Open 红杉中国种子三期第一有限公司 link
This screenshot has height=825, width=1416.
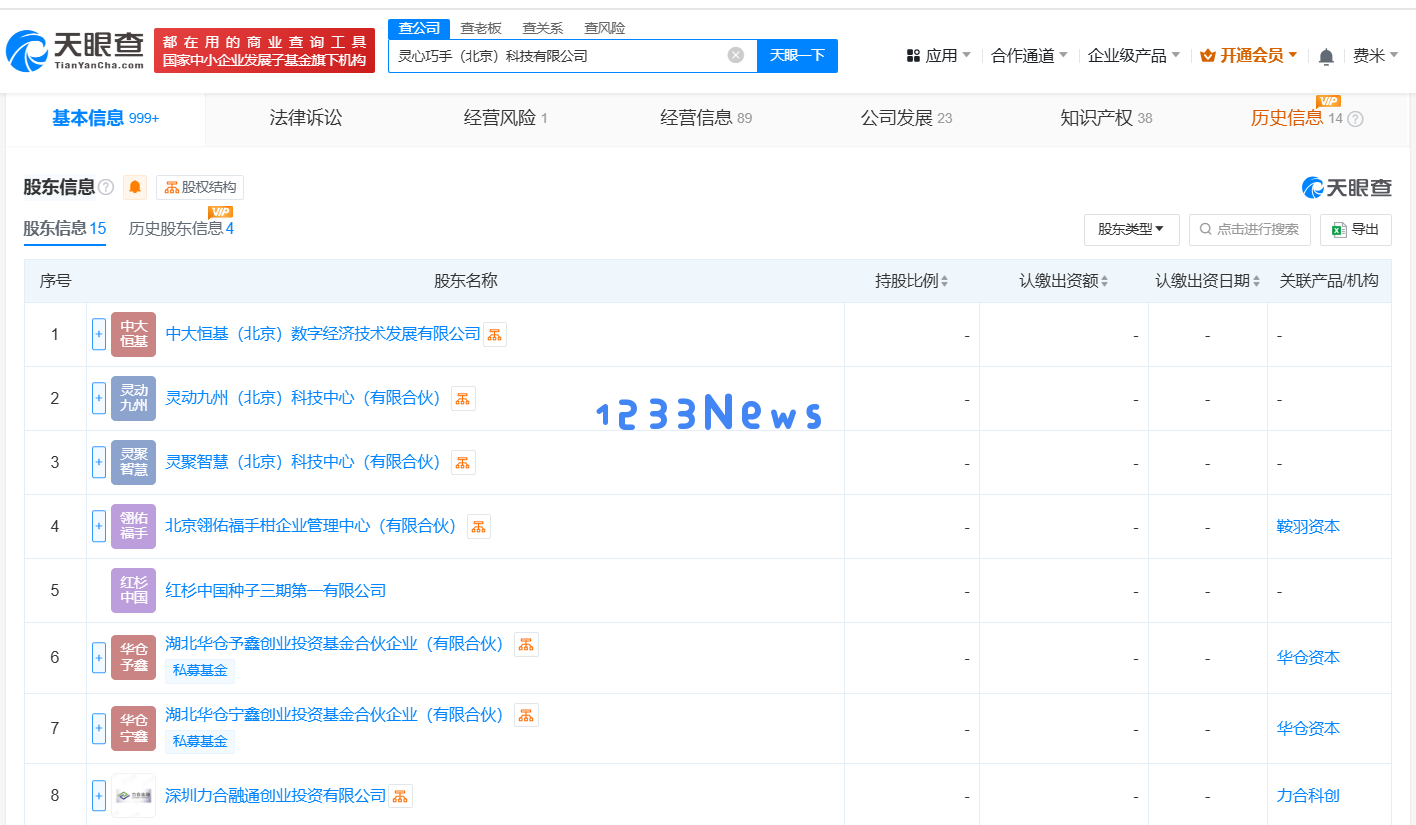click(275, 591)
